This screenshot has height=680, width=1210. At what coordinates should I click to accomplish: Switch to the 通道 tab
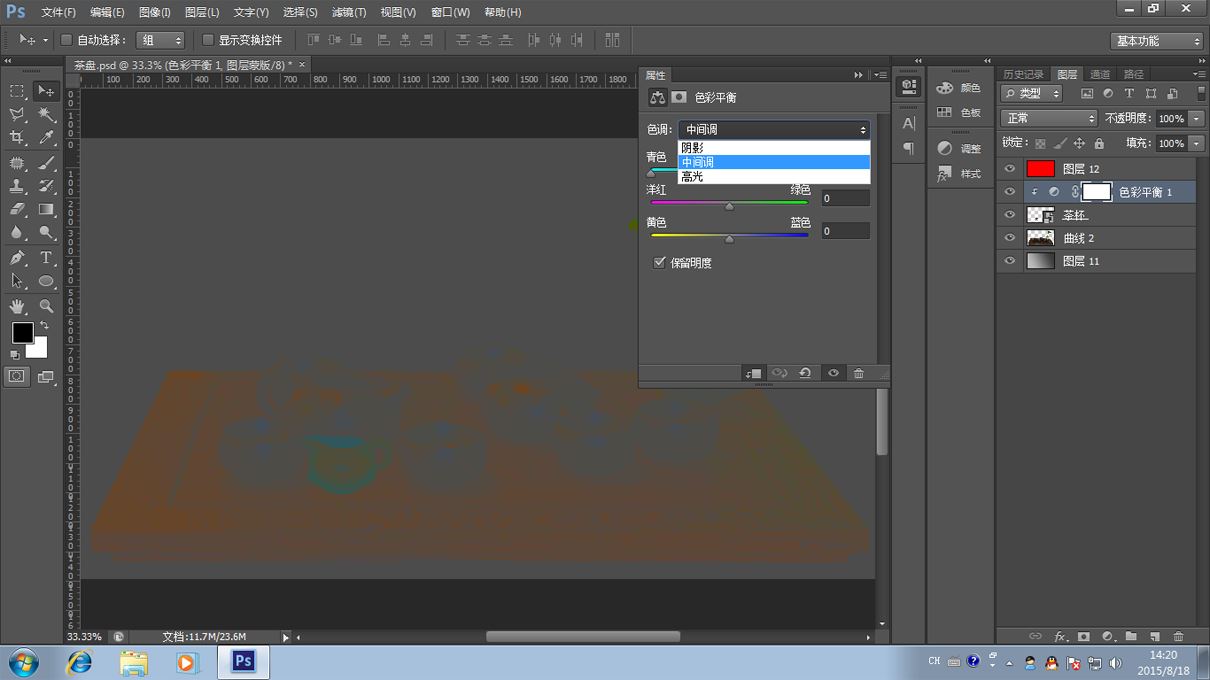[x=1099, y=74]
